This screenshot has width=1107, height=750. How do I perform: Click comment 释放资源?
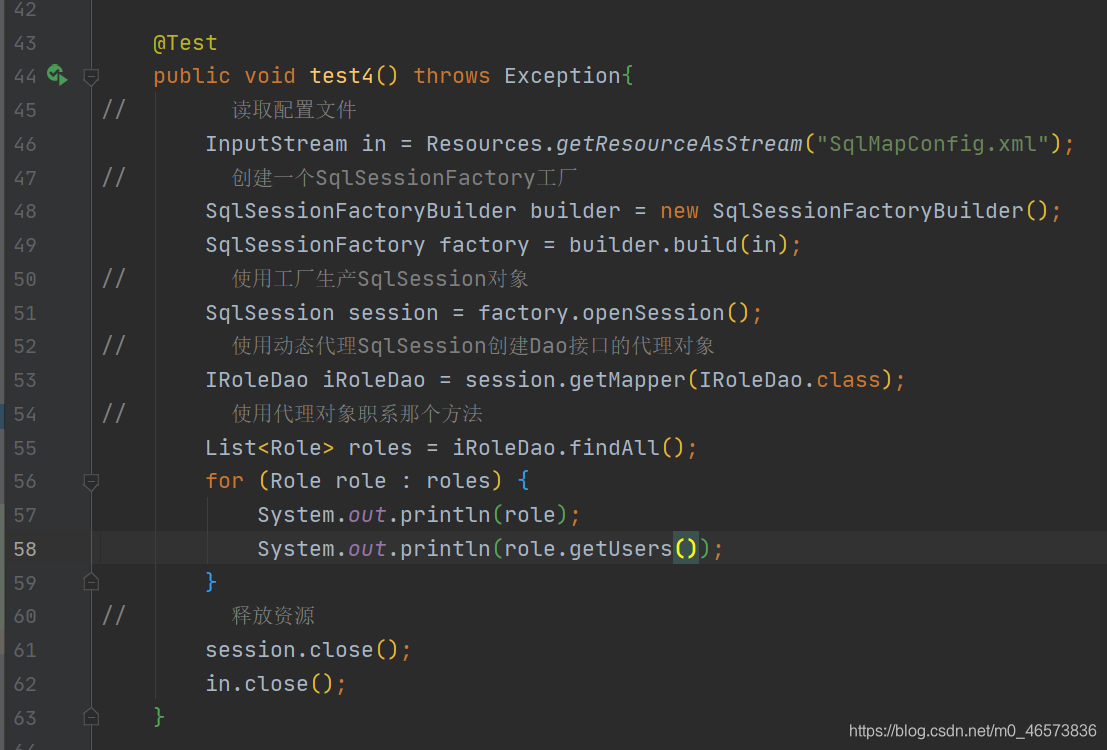click(273, 616)
